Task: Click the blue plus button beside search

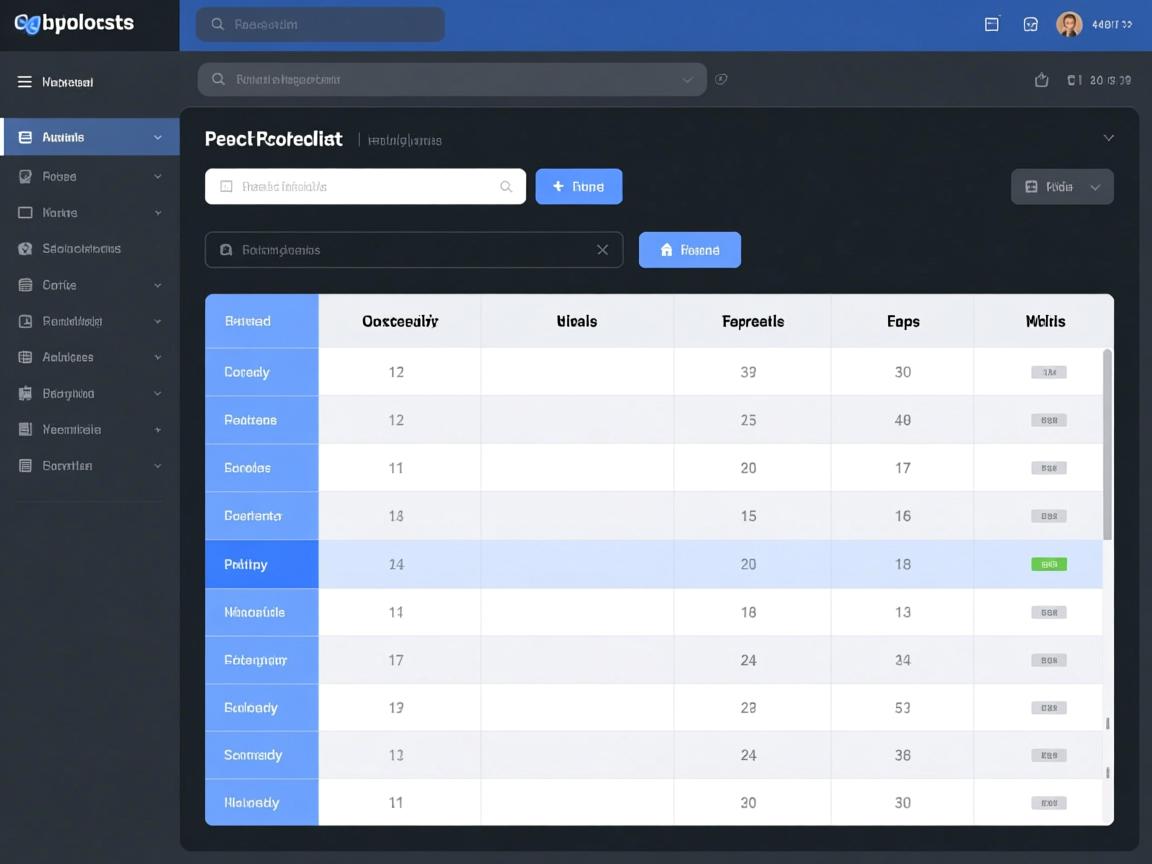Action: (578, 187)
